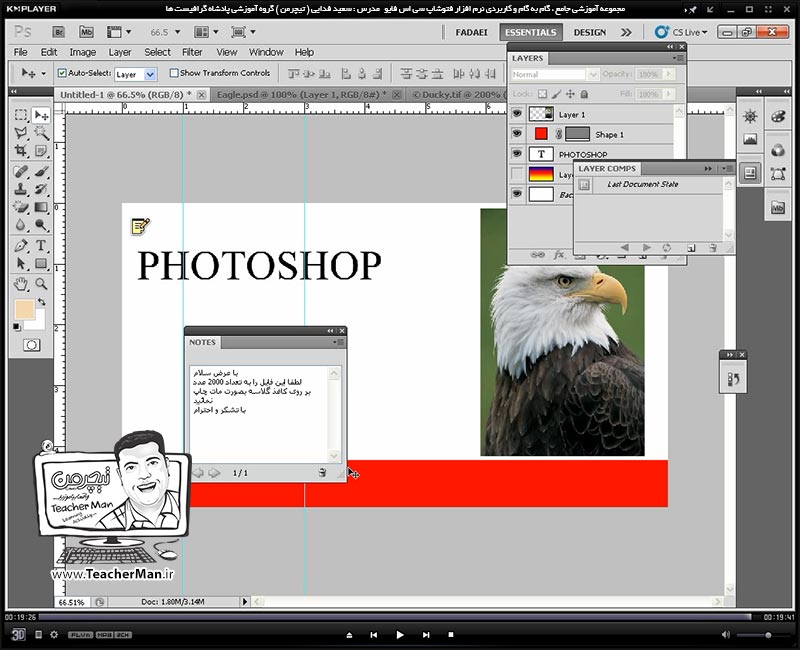Switch to ESSENTIALS workspace
The image size is (800, 650).
(x=531, y=32)
